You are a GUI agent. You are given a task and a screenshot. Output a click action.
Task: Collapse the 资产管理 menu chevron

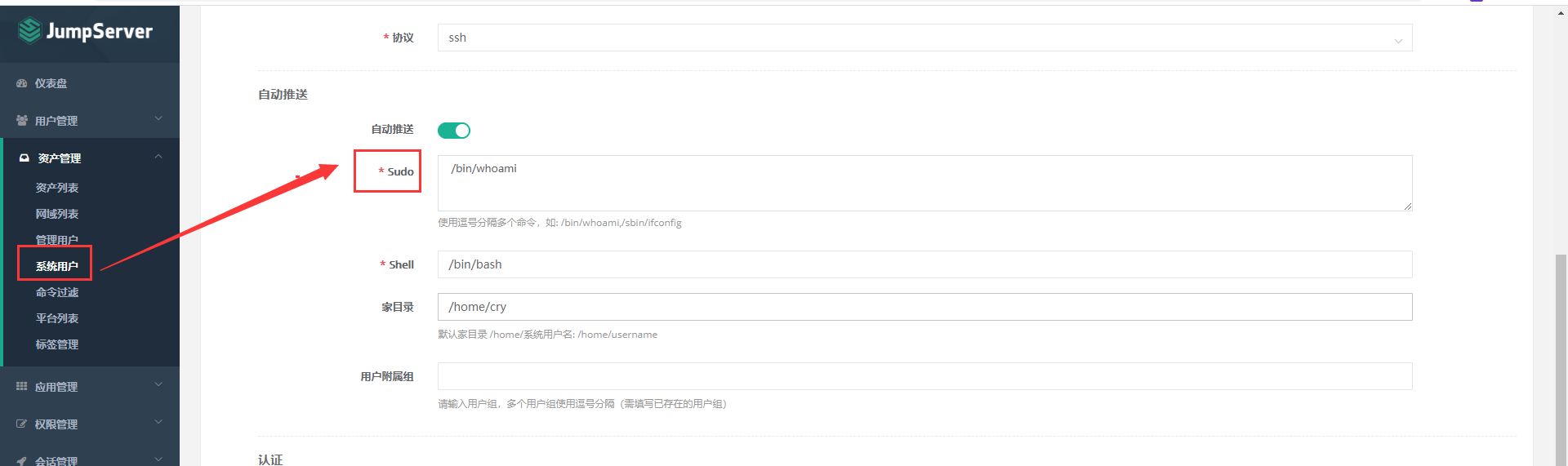tap(158, 157)
